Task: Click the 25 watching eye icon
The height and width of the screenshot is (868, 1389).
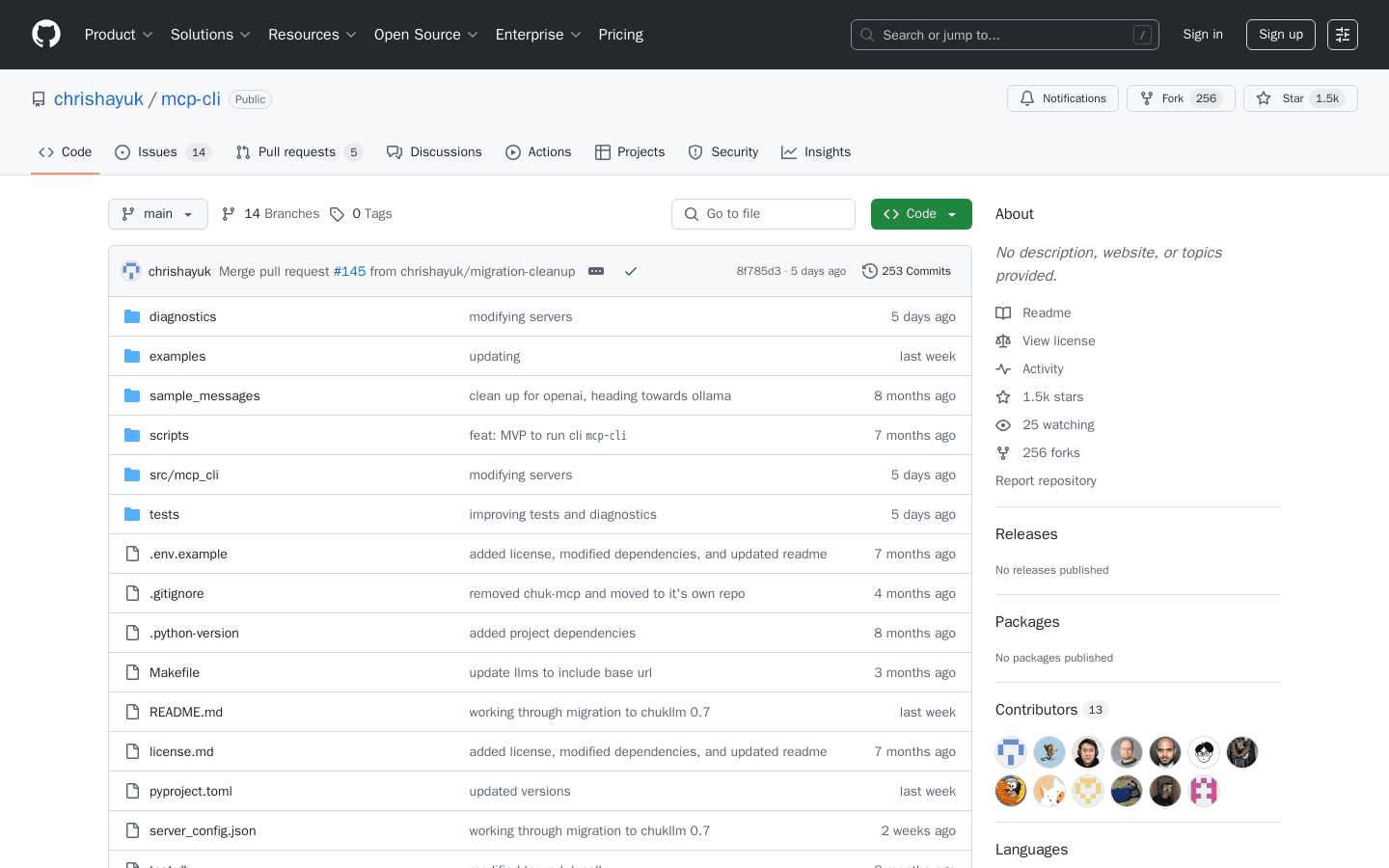Action: (1003, 424)
